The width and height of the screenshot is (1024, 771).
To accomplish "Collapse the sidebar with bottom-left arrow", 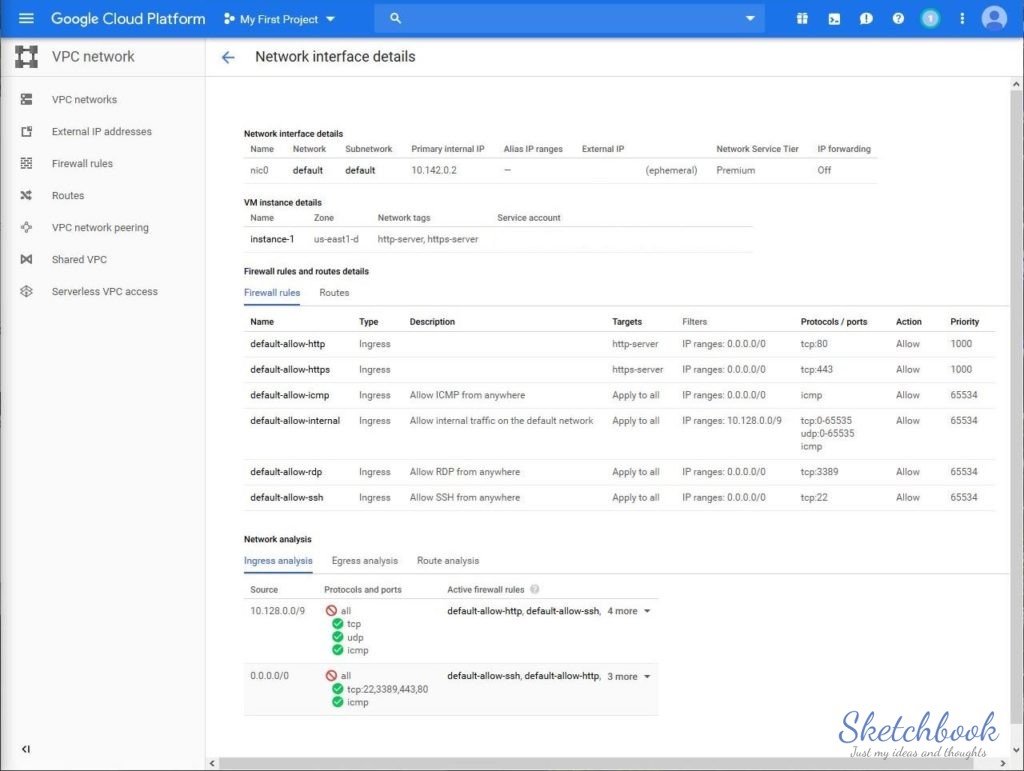I will (x=25, y=749).
